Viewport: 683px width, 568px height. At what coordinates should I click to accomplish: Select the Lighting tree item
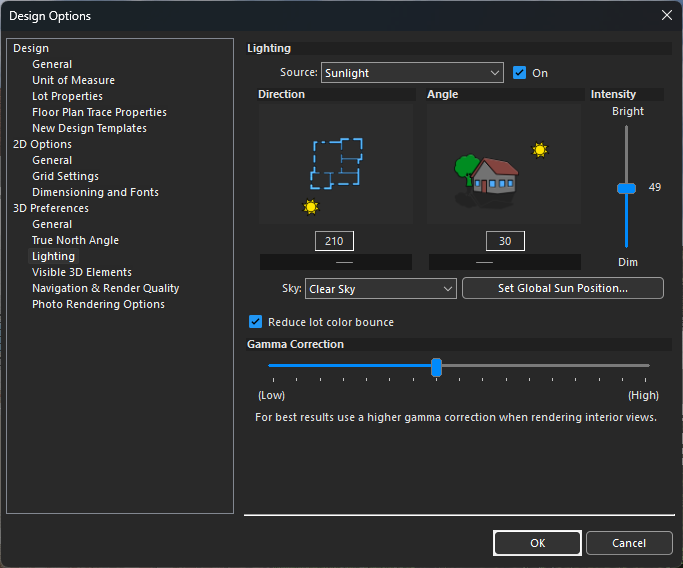point(53,256)
